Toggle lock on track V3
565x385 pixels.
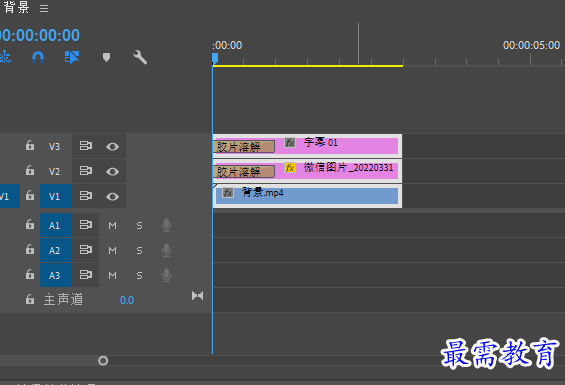click(30, 146)
